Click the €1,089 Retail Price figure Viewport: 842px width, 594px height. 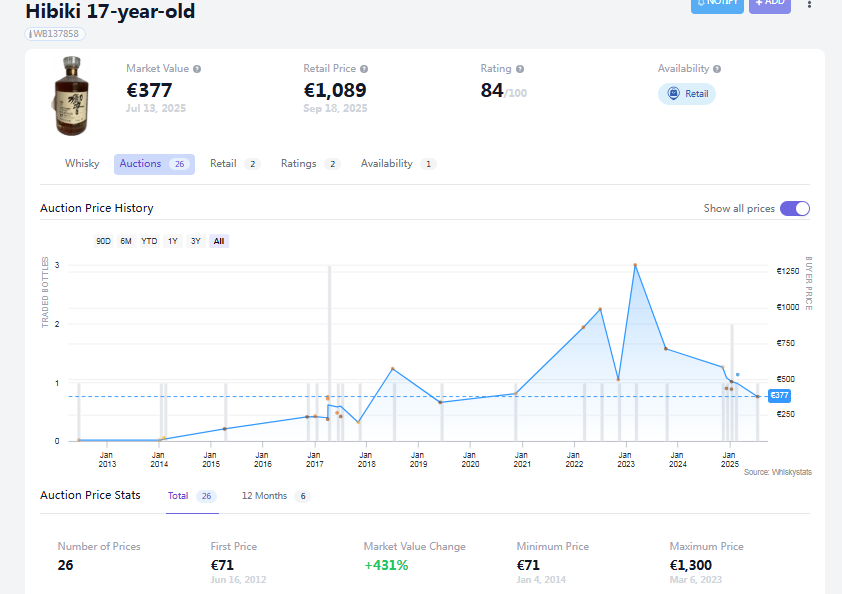[335, 90]
